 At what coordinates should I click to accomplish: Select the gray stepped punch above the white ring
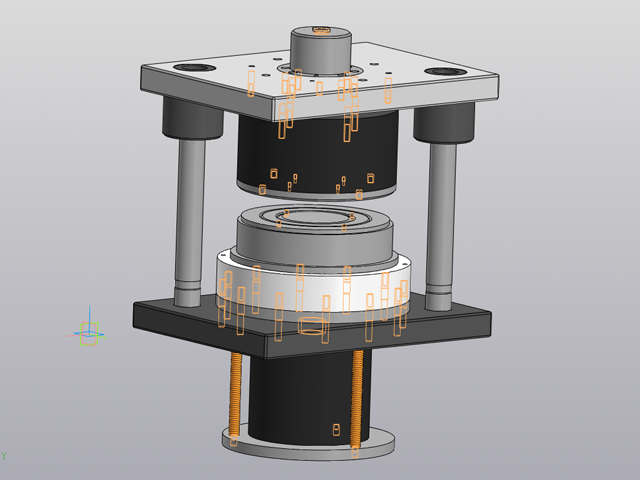click(314, 241)
